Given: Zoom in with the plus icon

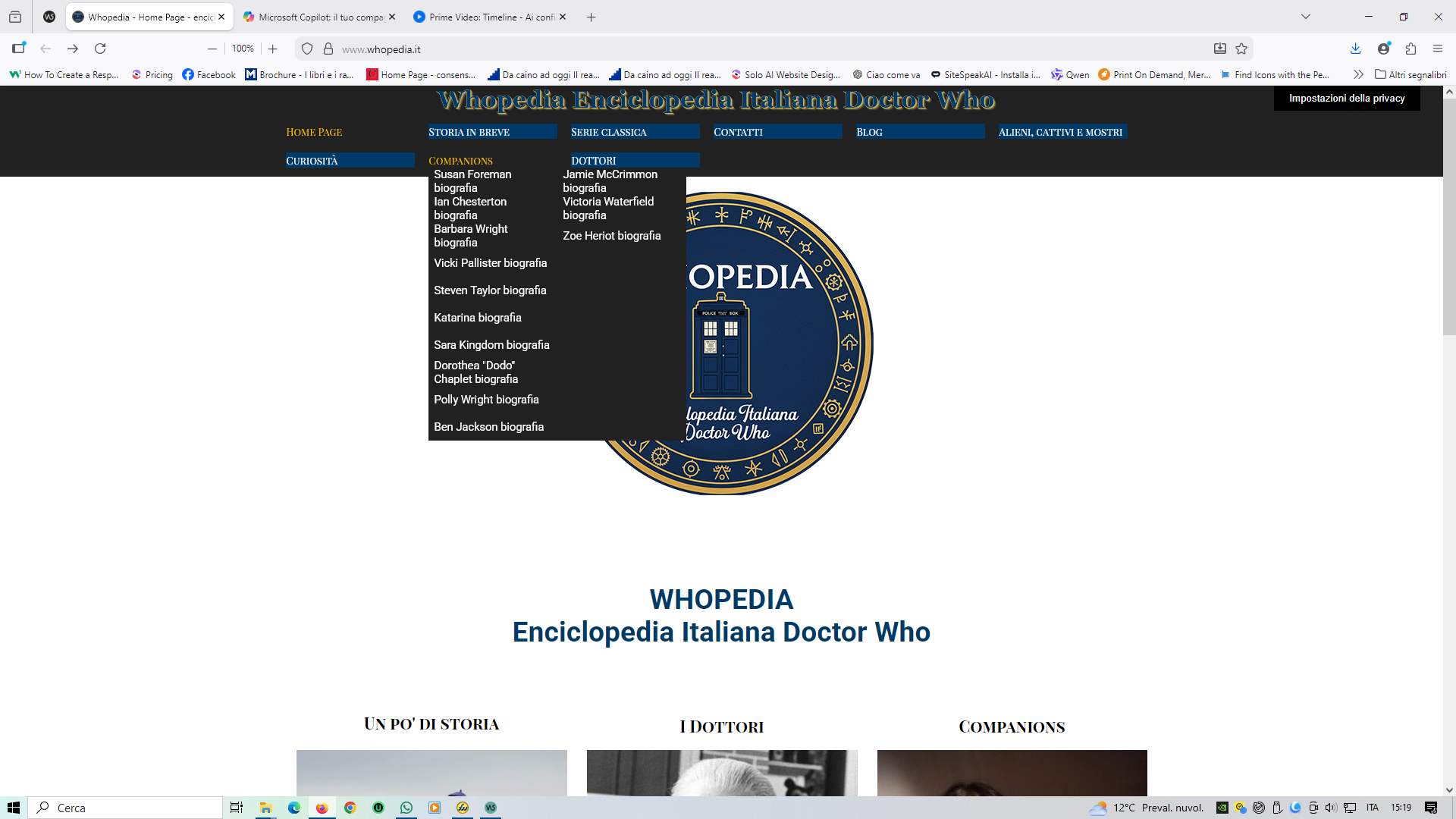Looking at the screenshot, I should click(273, 49).
